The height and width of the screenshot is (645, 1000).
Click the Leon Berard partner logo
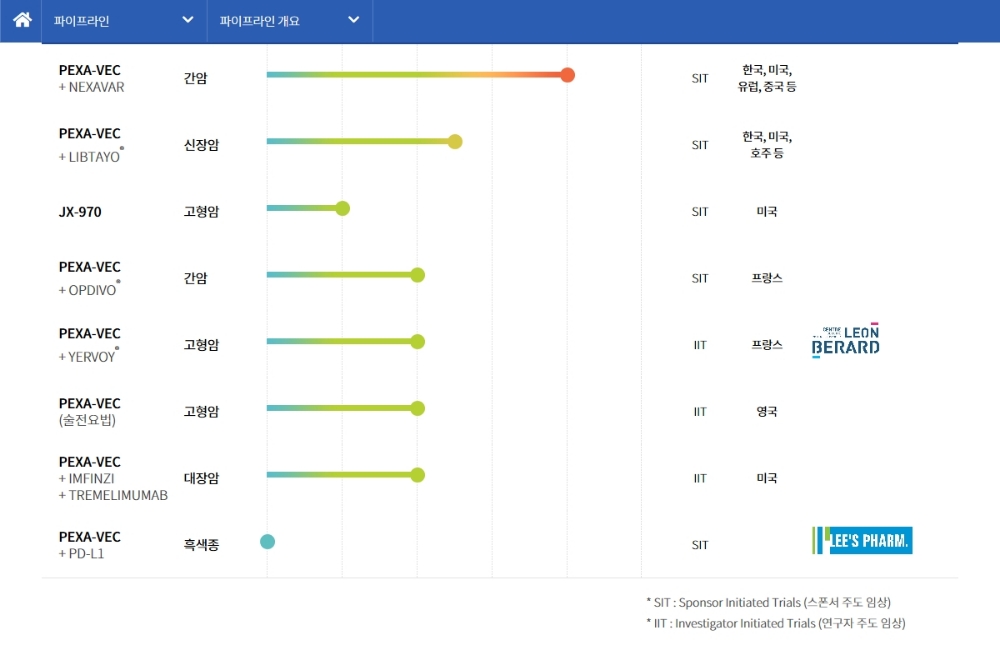coord(846,341)
